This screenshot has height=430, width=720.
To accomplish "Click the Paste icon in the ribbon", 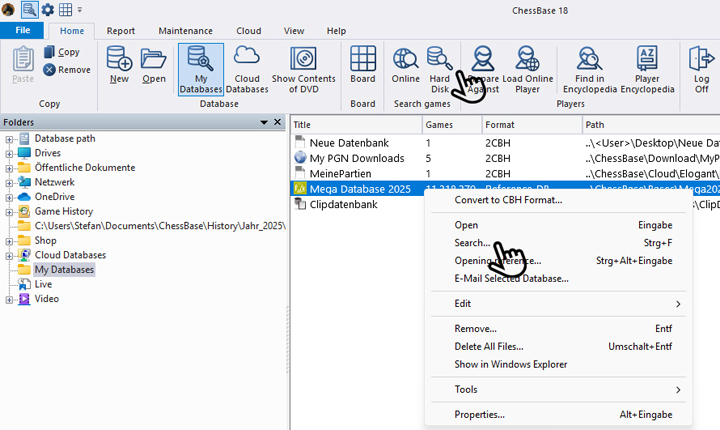I will tap(23, 59).
